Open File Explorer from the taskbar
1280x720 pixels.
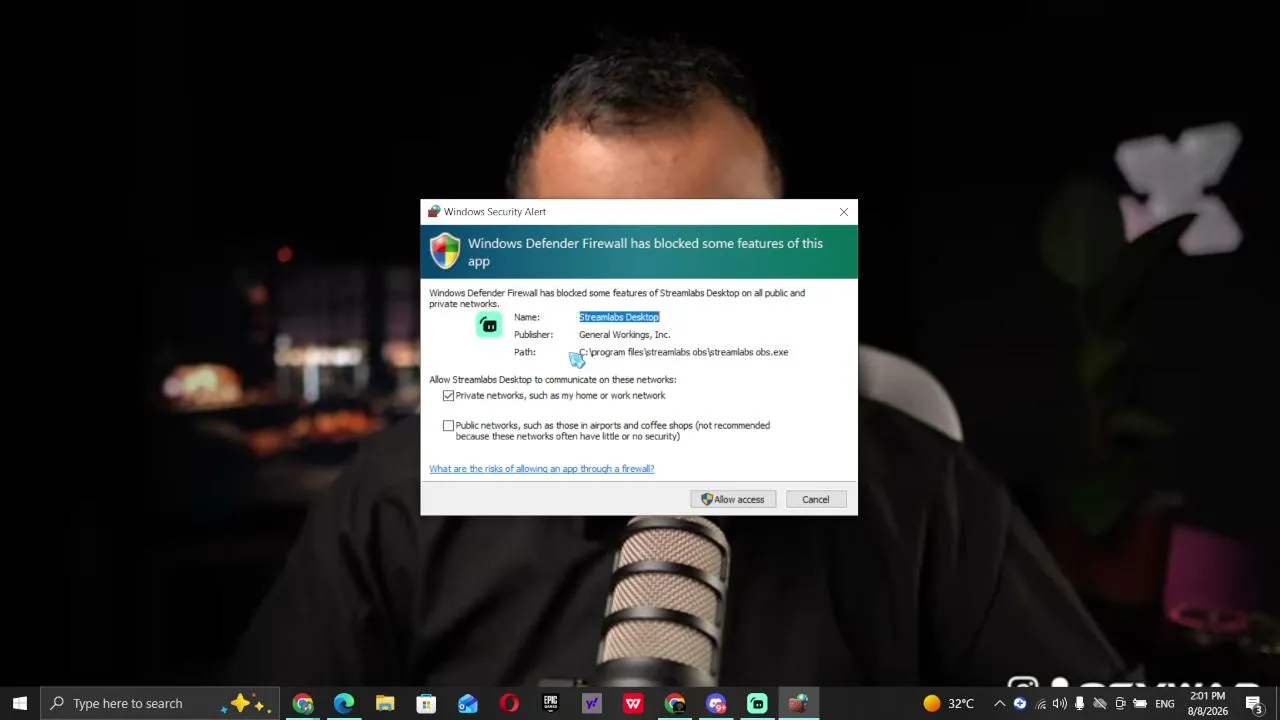pyautogui.click(x=385, y=703)
